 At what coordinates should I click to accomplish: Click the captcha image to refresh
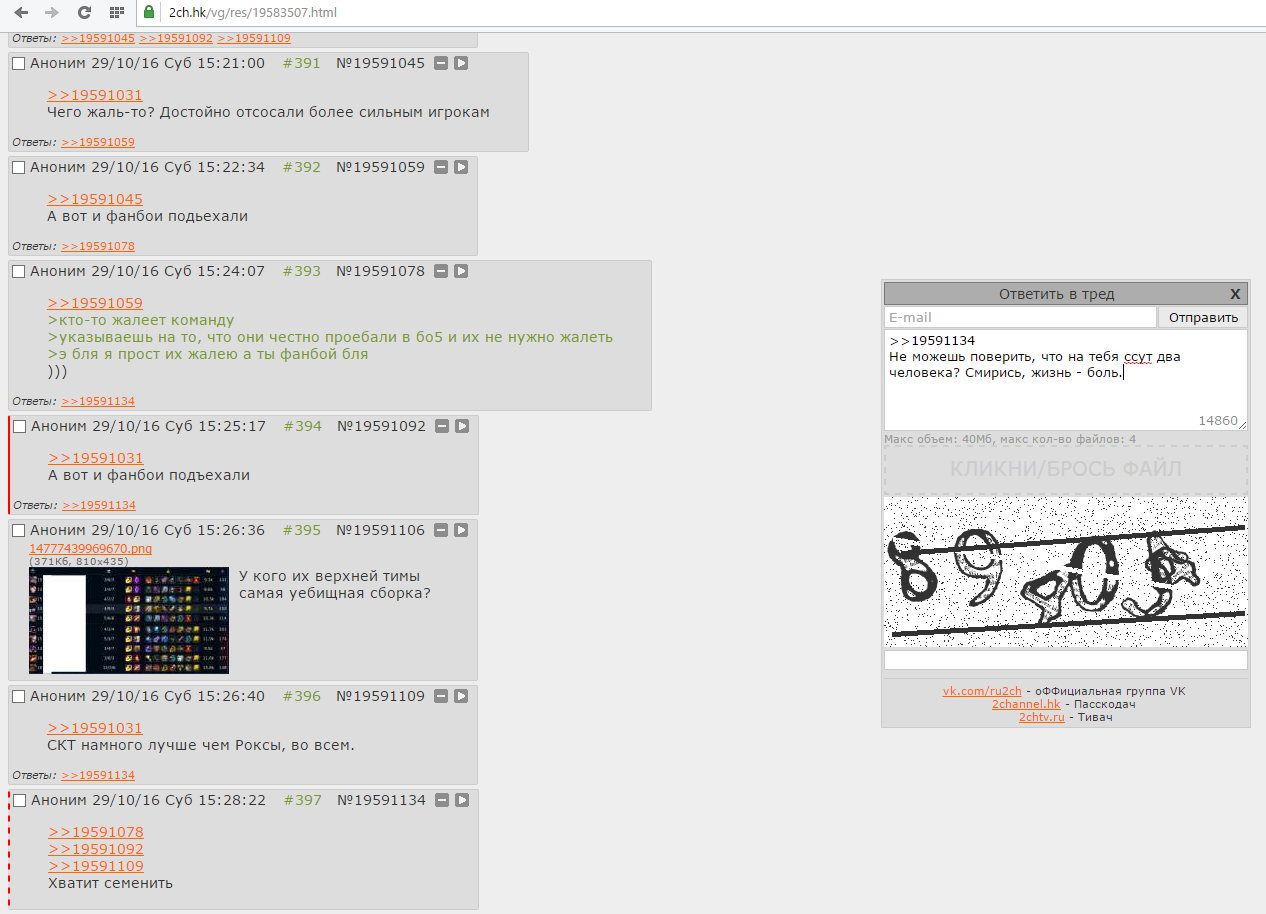tap(1066, 572)
